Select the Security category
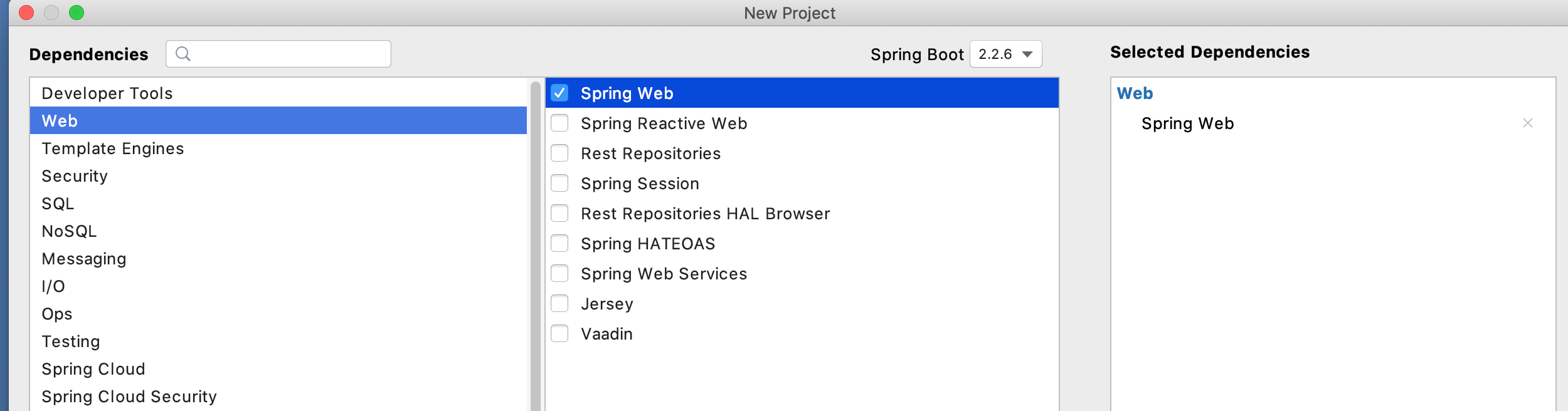The image size is (1568, 411). [75, 176]
